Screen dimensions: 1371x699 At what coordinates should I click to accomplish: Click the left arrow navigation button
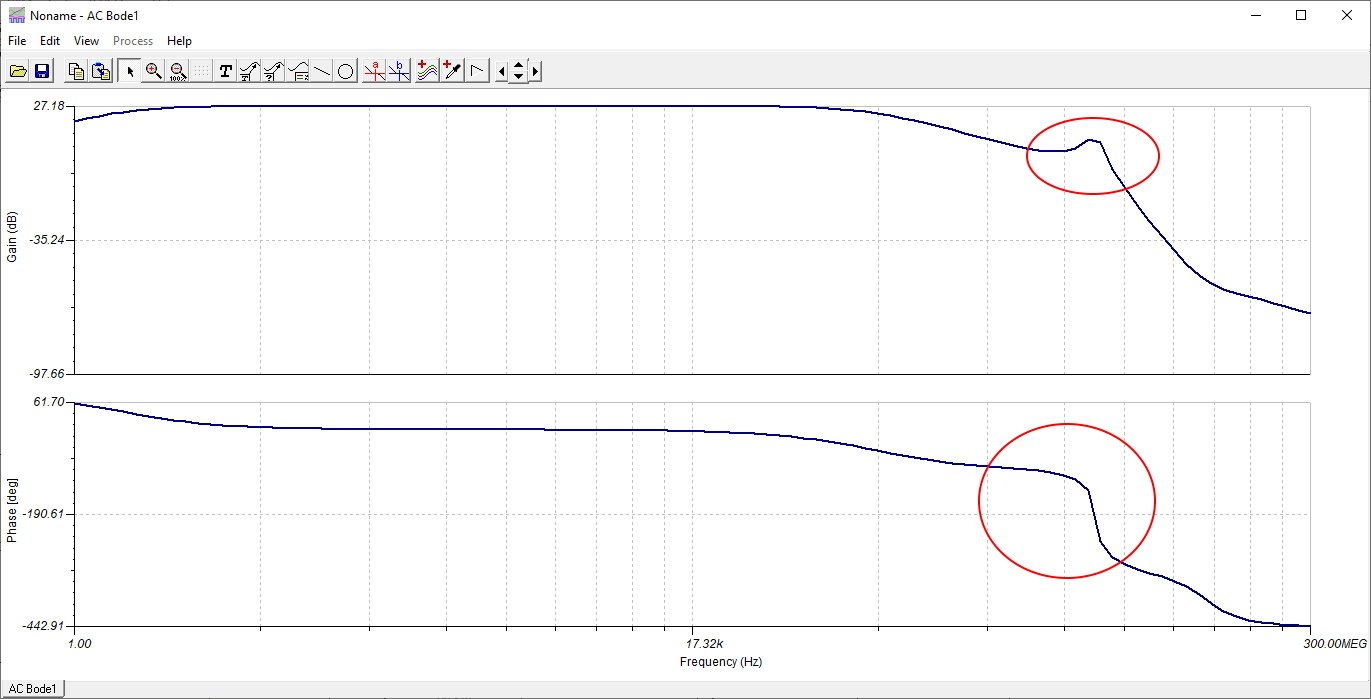[x=502, y=71]
